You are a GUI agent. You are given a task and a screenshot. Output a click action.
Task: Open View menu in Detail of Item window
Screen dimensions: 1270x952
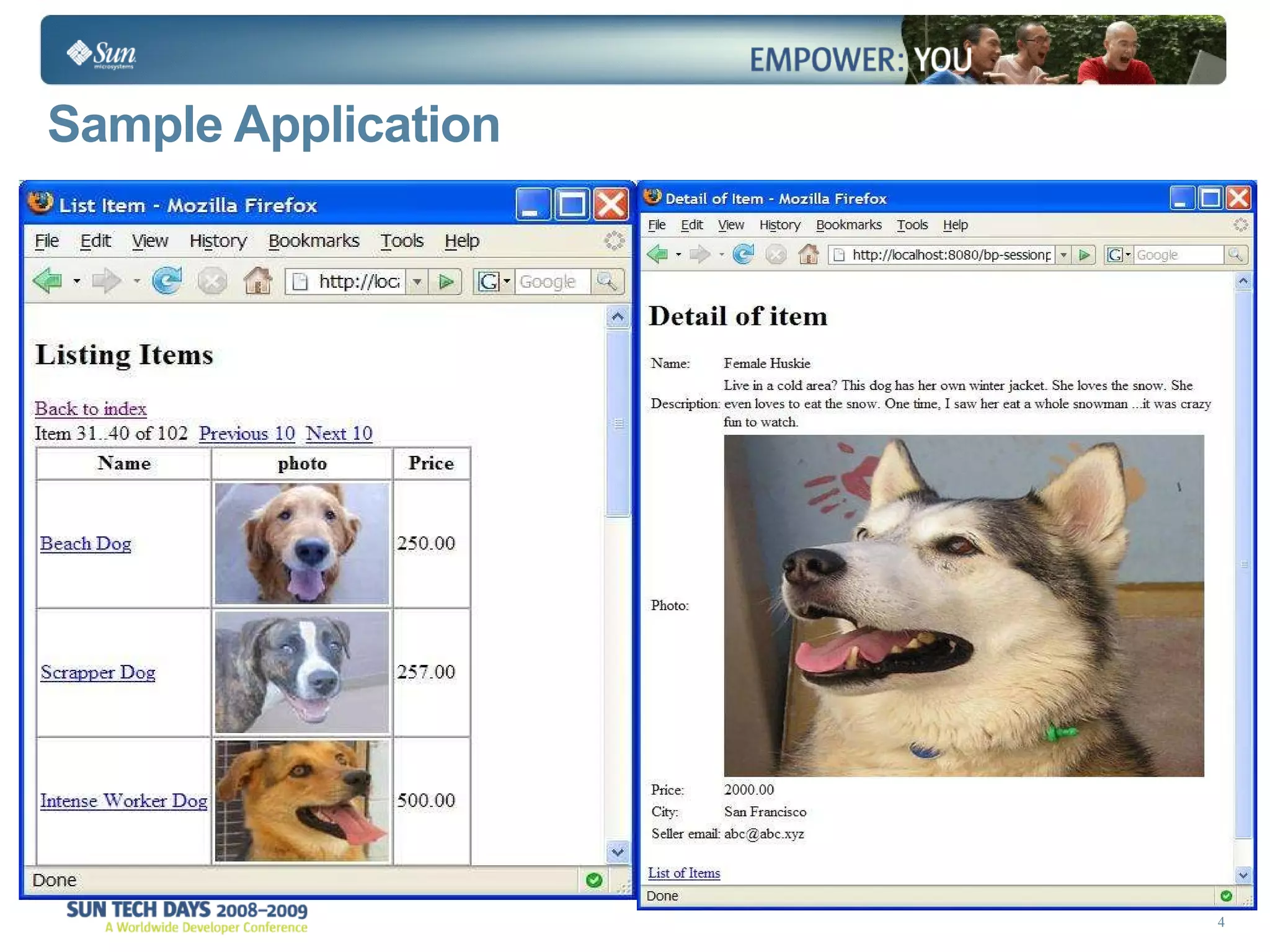(x=730, y=225)
